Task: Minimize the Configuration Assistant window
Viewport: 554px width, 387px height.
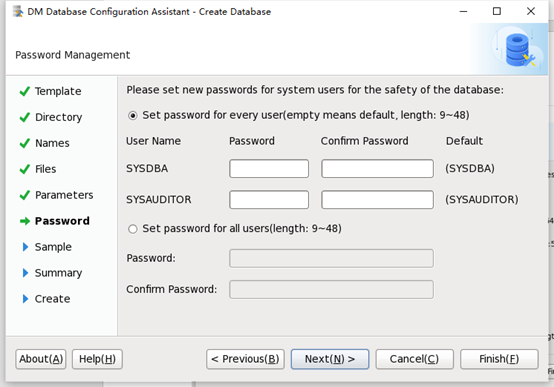Action: pyautogui.click(x=463, y=11)
